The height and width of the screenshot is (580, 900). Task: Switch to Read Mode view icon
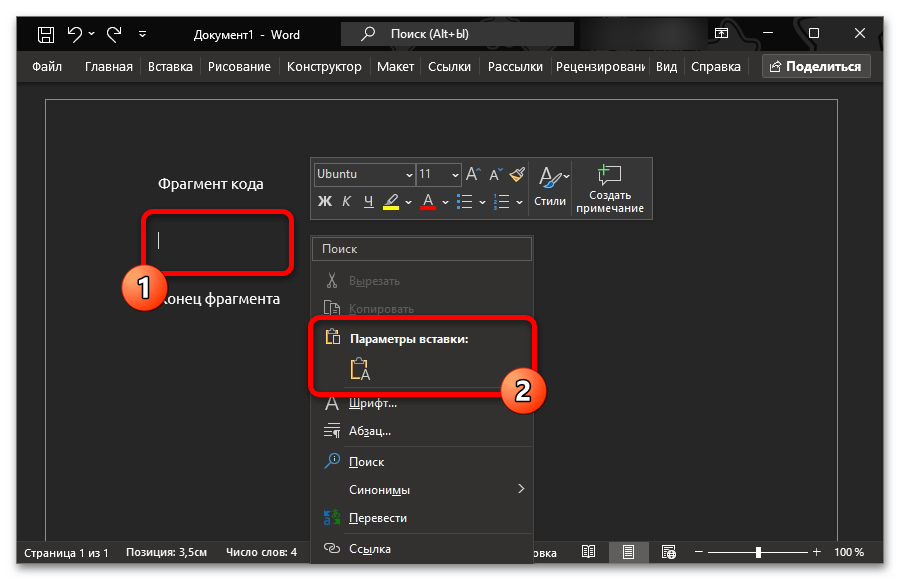click(588, 552)
